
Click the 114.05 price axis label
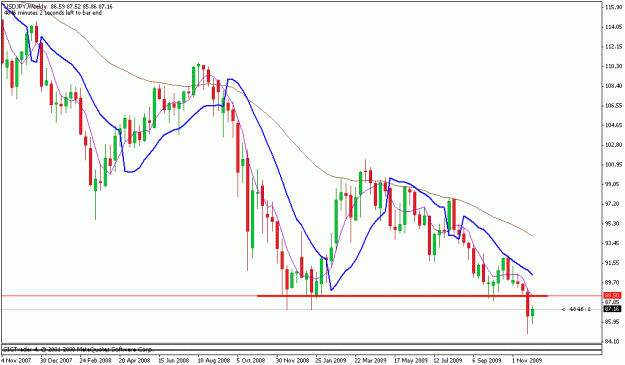coord(613,27)
